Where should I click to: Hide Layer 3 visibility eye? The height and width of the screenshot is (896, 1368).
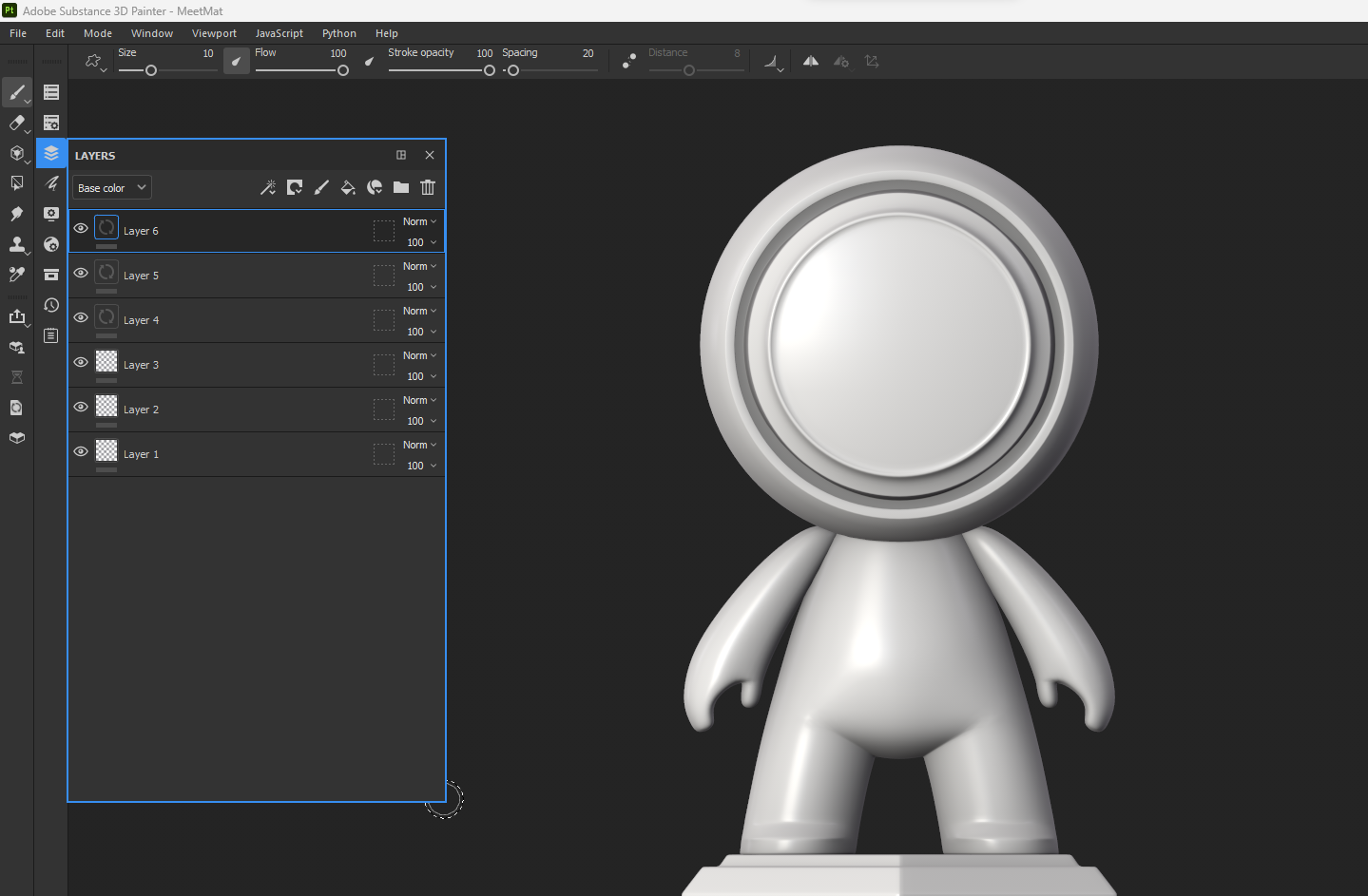[81, 362]
